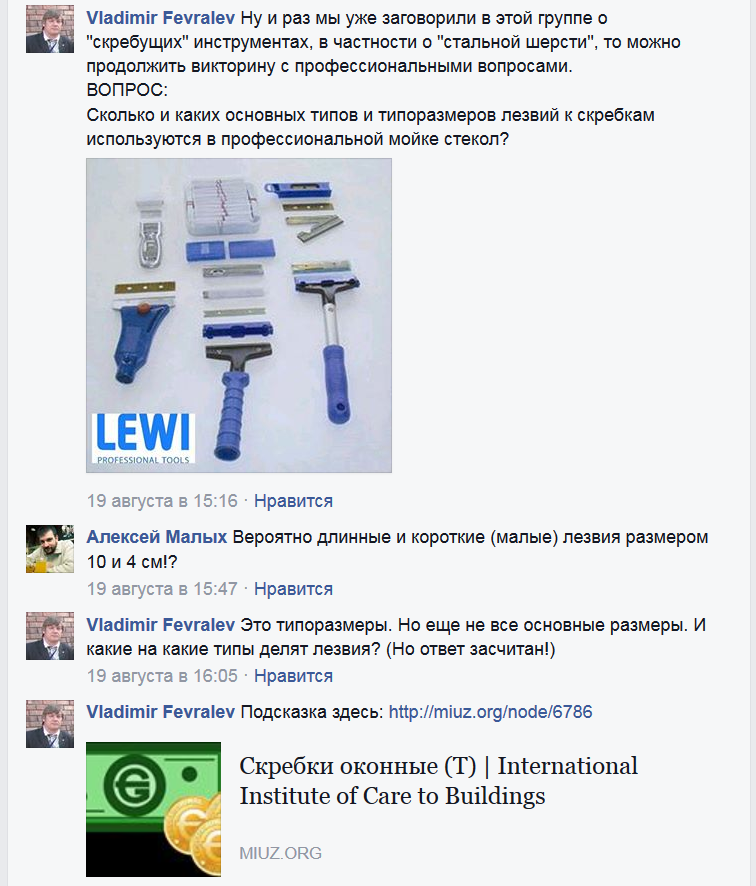Click Vladimir Fevralev's avatar beside the Подсказка comment
This screenshot has width=756, height=886.
tap(50, 724)
